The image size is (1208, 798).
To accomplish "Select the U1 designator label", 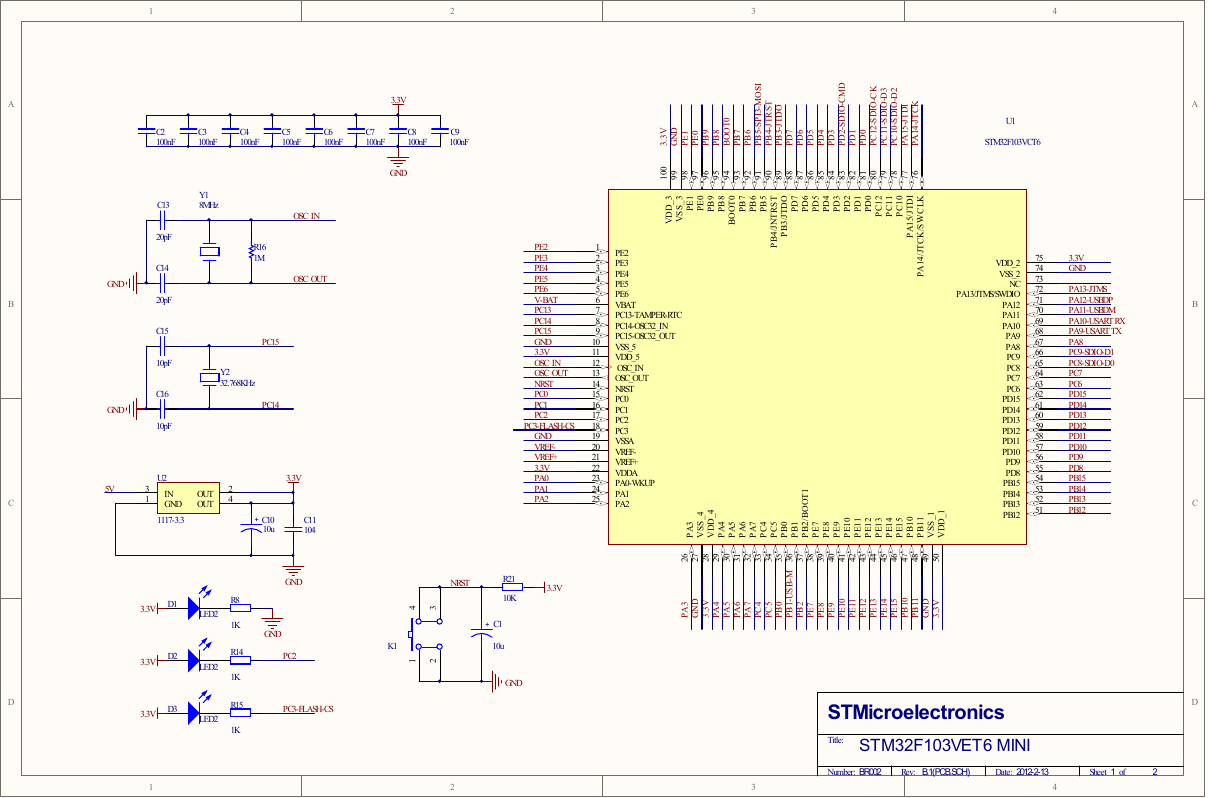I will click(x=1012, y=119).
